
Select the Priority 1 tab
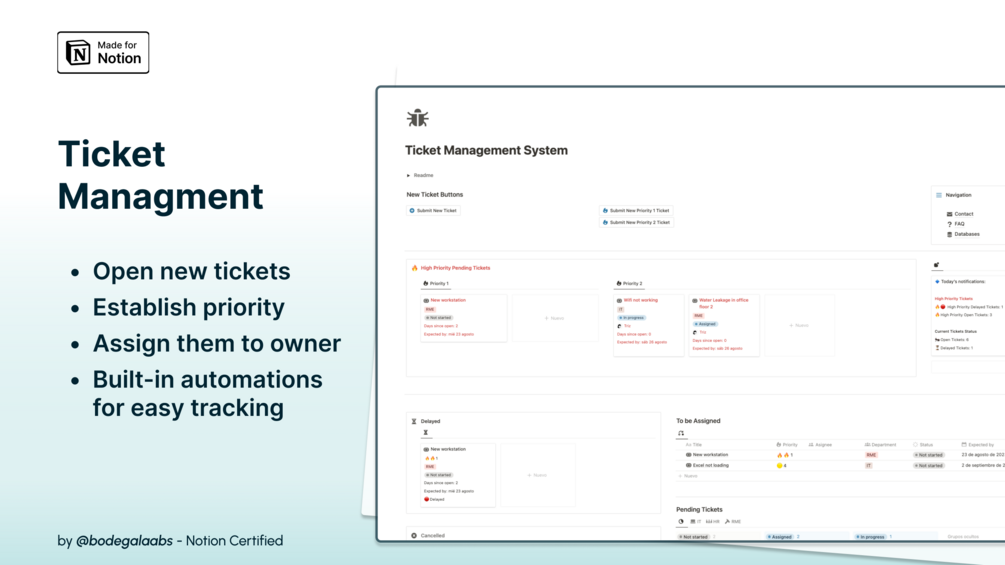pos(436,283)
